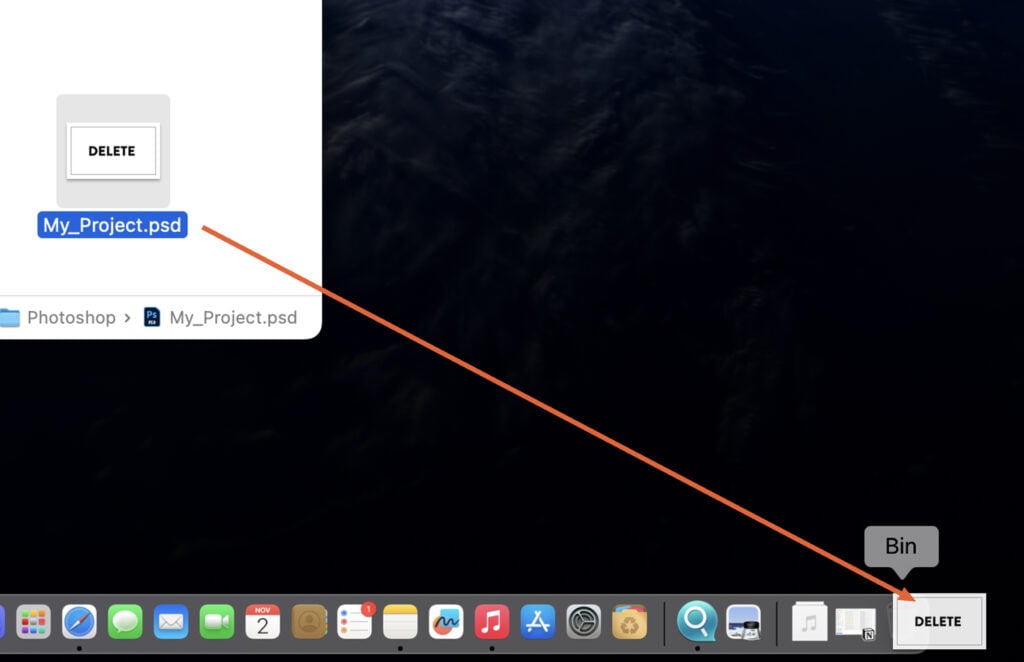Click the DELETE file being dropped on the Bin

click(938, 621)
